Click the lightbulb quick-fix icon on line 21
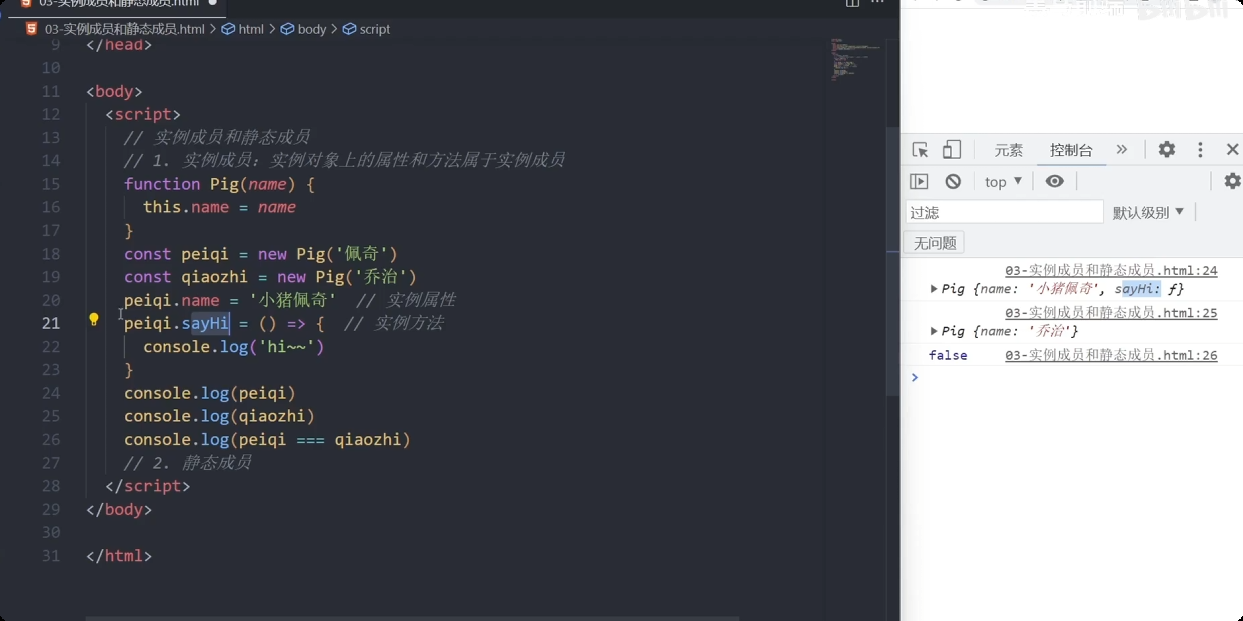1243x621 pixels. [94, 320]
